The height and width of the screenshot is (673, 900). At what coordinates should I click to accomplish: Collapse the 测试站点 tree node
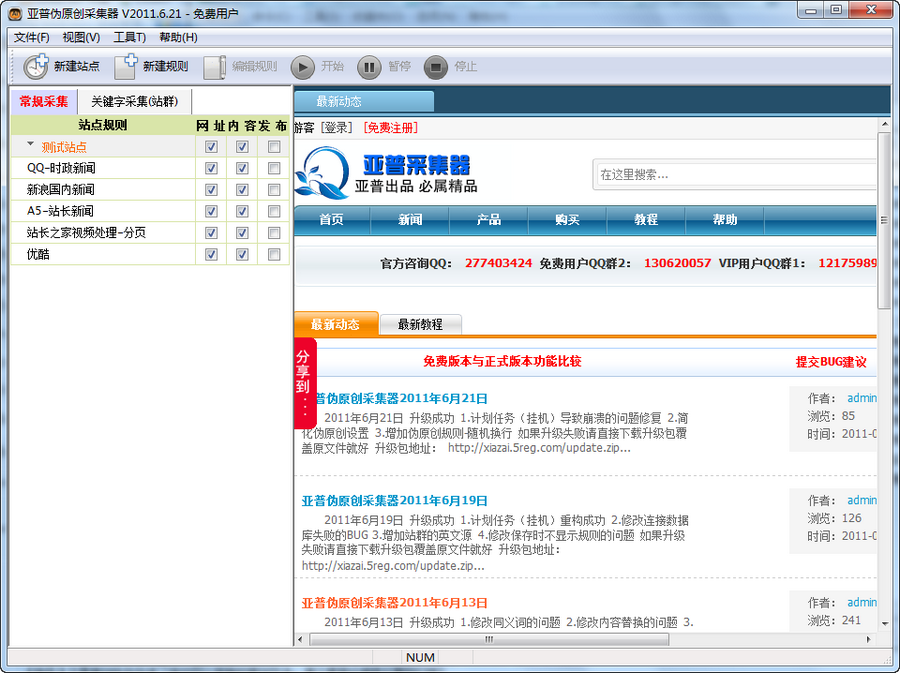(30, 145)
